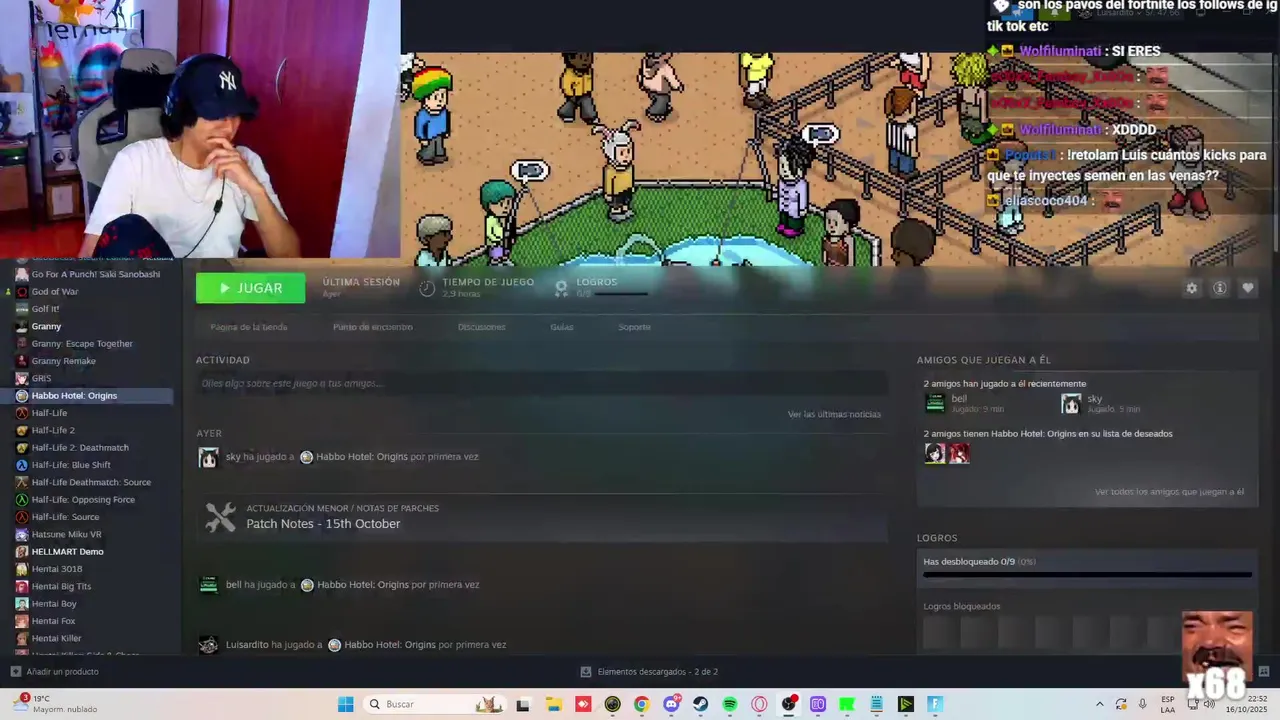
Task: Add game to favorites with heart icon
Action: [1247, 288]
